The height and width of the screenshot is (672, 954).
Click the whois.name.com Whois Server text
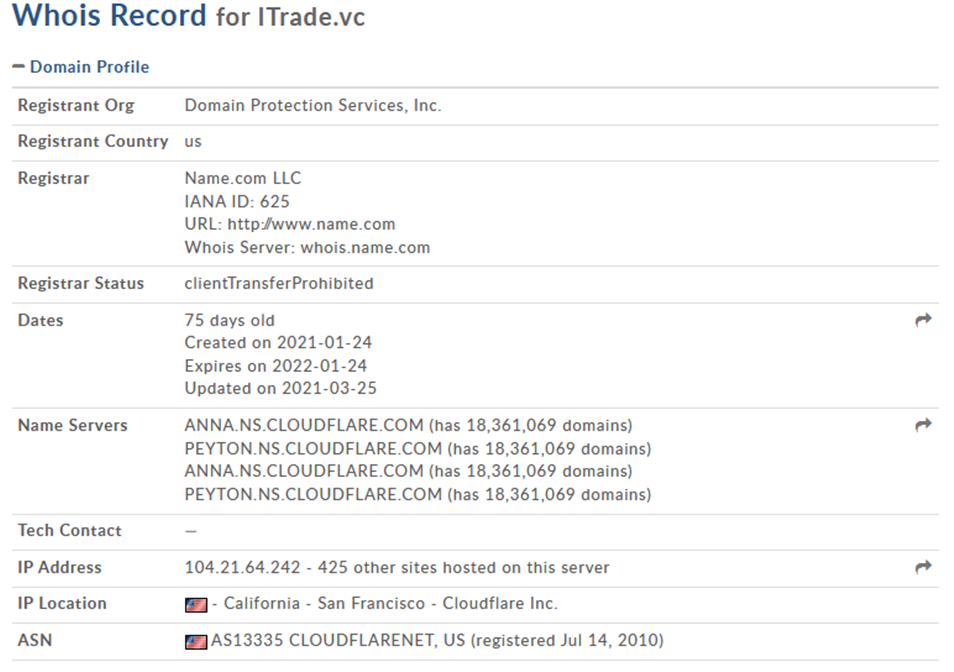365,247
